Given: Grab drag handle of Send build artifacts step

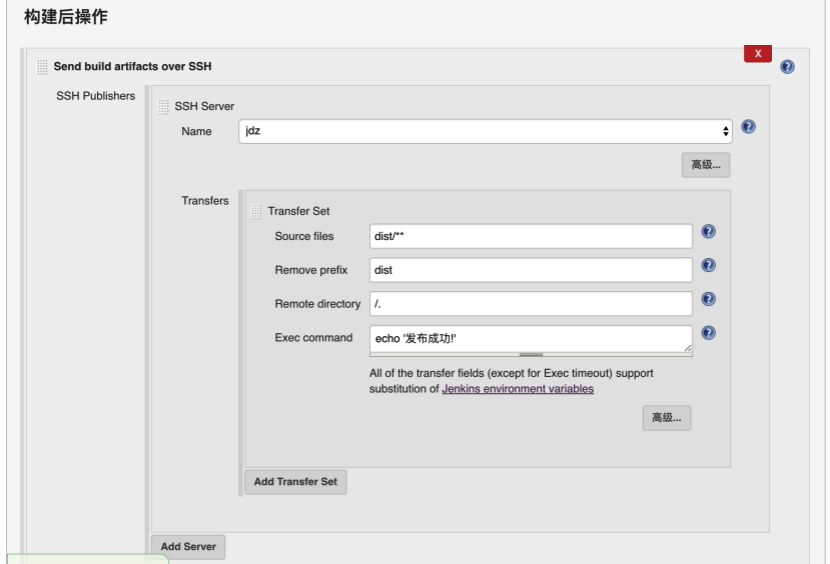Looking at the screenshot, I should (42, 67).
